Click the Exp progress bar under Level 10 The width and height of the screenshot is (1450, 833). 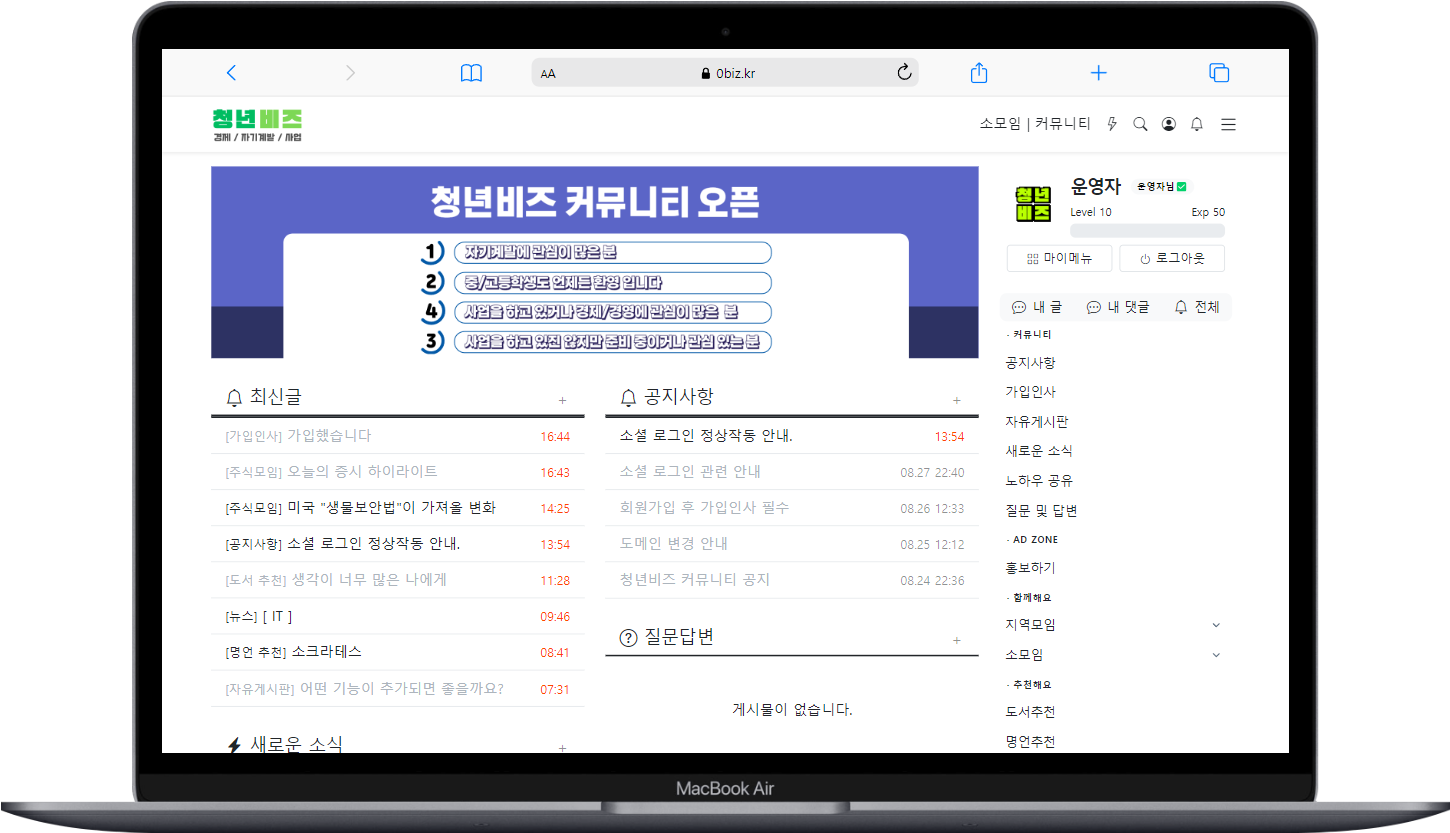click(x=1147, y=230)
